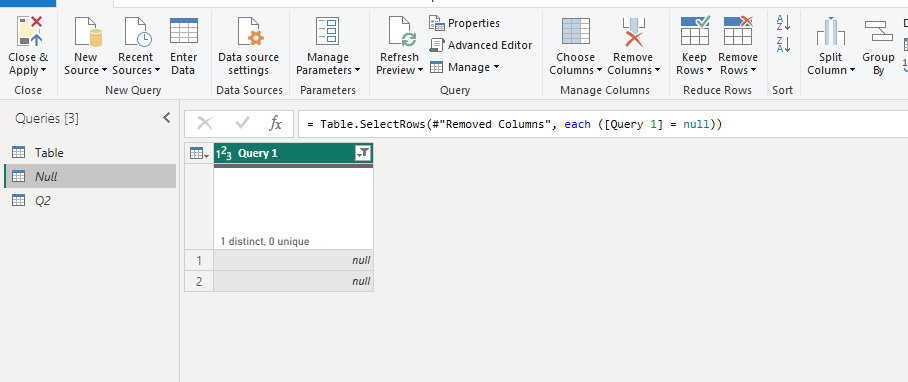Open the table options menu icon
This screenshot has height=382, width=908.
click(x=199, y=153)
